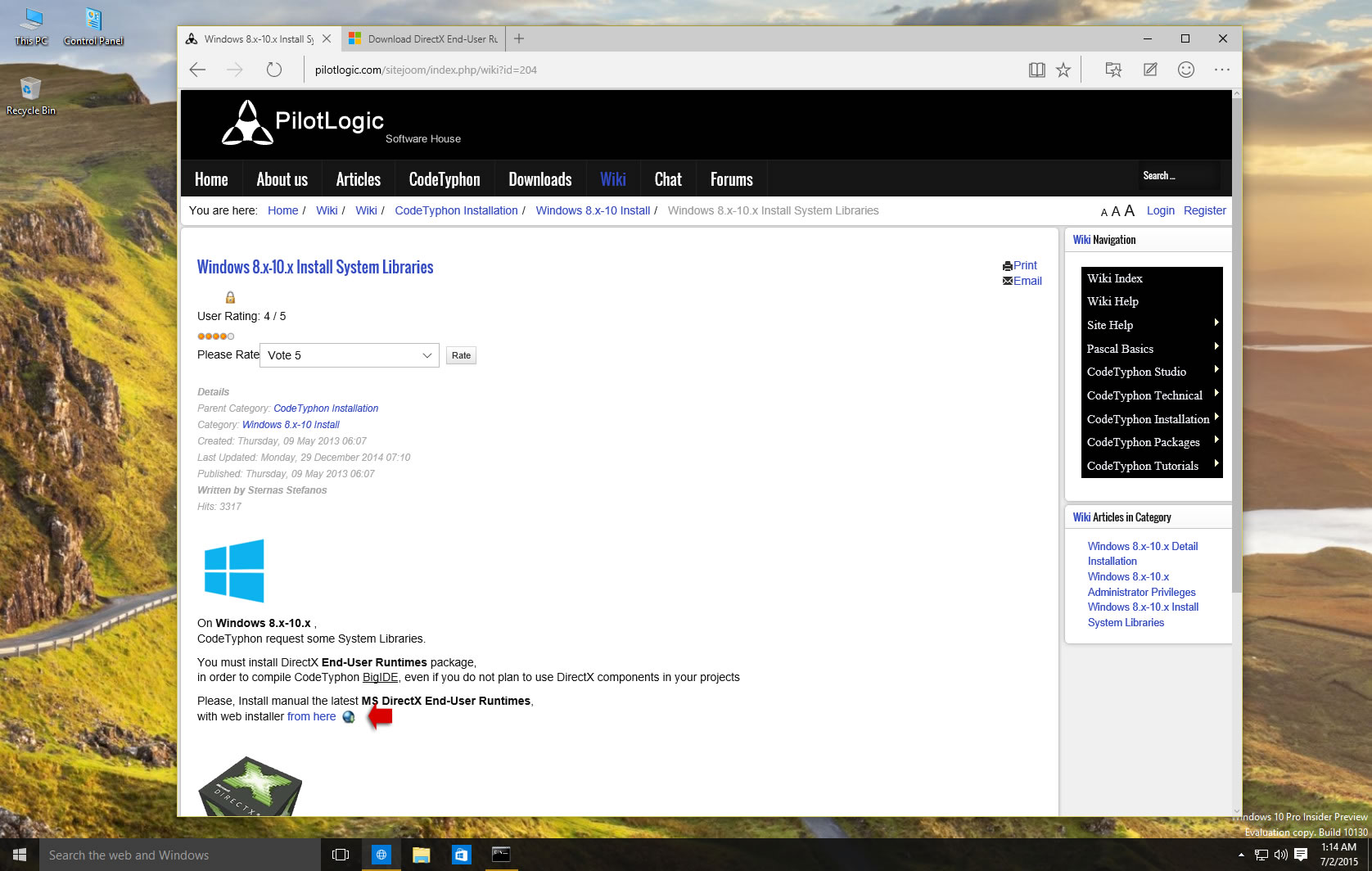This screenshot has width=1372, height=871.
Task: Click the page vertical scrollbar
Action: [x=1236, y=409]
